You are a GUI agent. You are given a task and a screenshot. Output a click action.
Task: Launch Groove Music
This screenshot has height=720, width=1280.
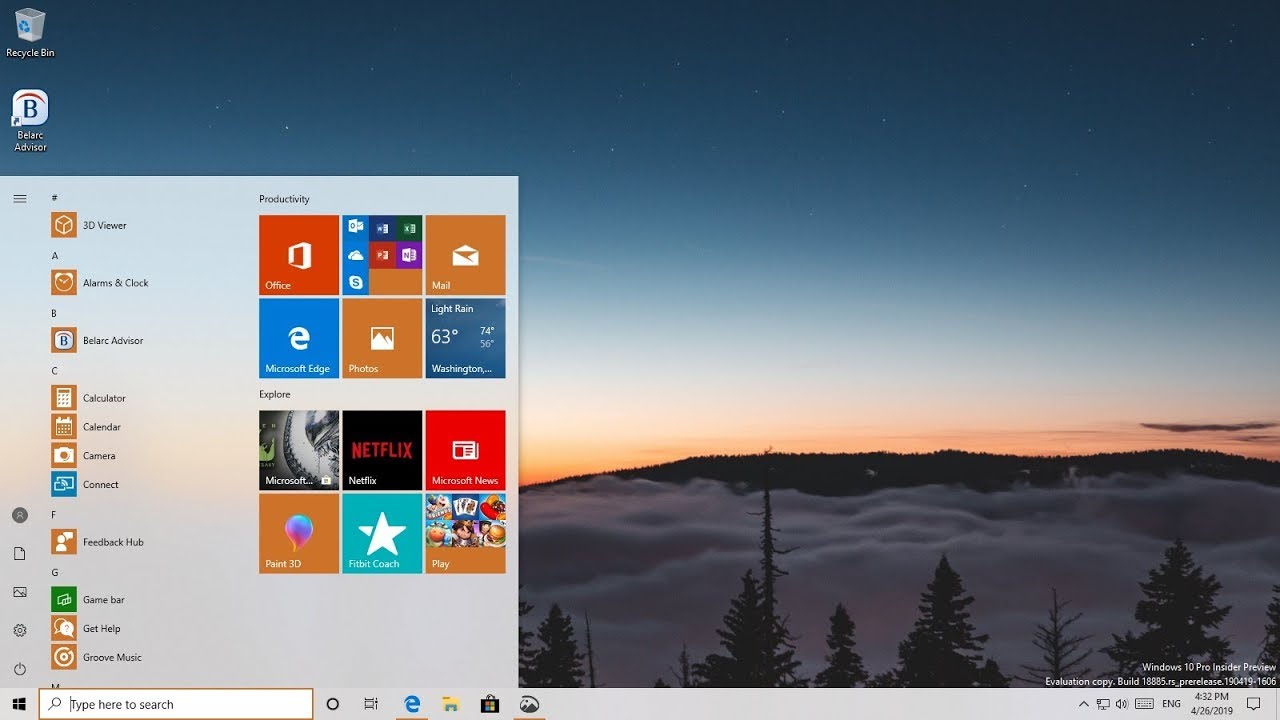pyautogui.click(x=145, y=657)
